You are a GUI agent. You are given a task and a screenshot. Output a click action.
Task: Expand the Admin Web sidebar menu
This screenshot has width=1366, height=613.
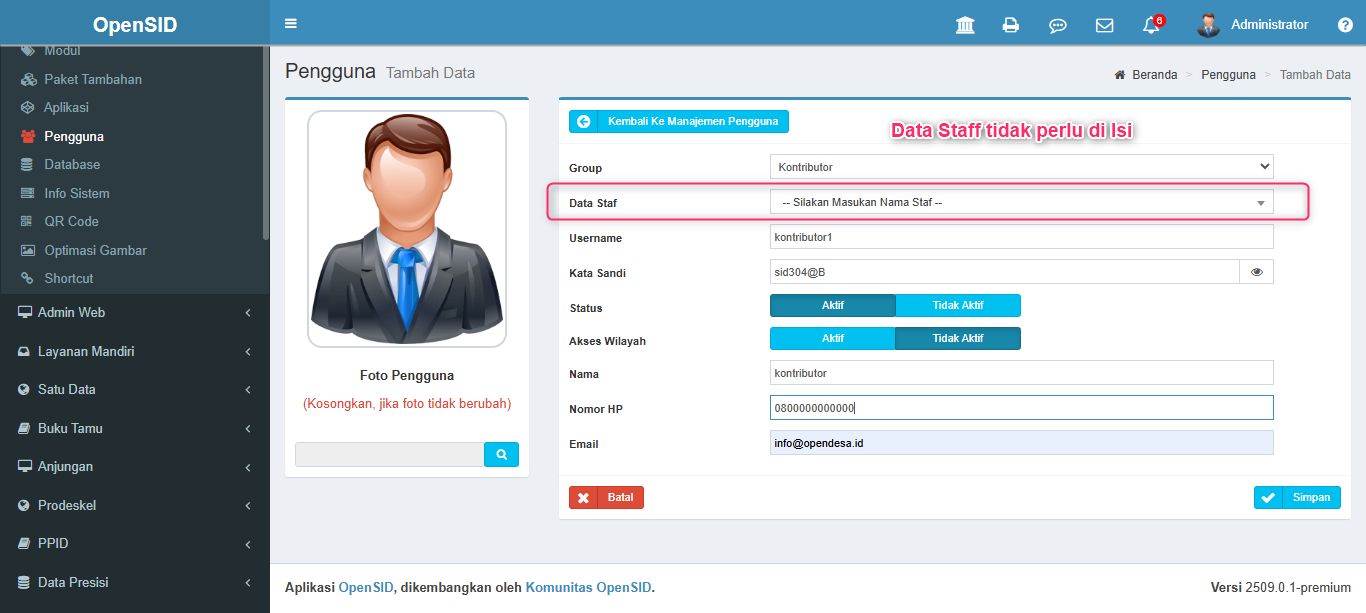click(134, 312)
